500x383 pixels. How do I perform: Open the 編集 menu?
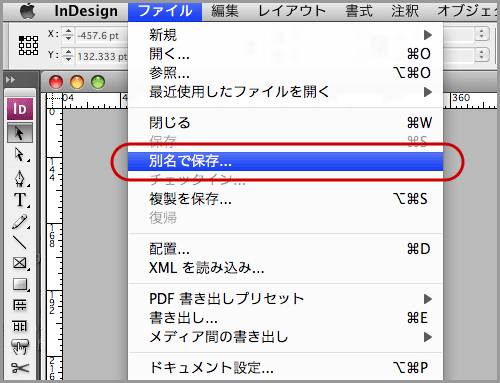225,11
